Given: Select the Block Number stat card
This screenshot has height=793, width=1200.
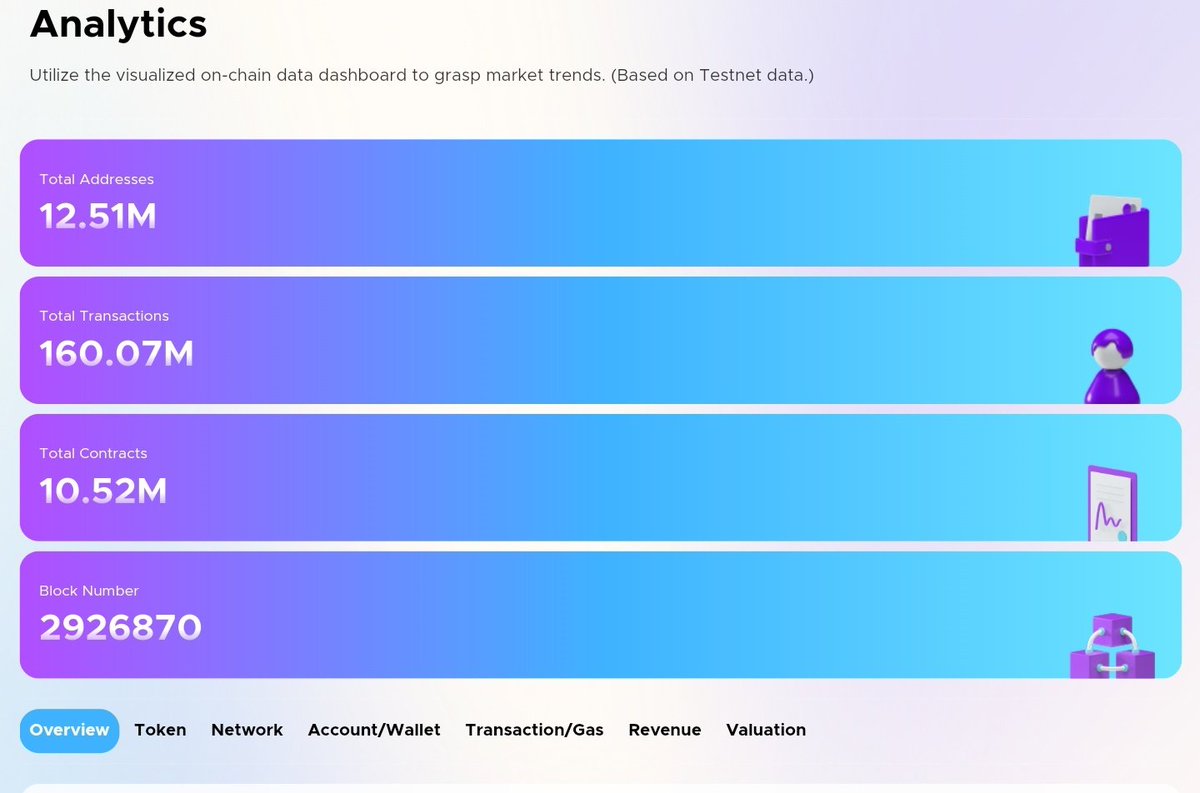Looking at the screenshot, I should click(x=600, y=614).
